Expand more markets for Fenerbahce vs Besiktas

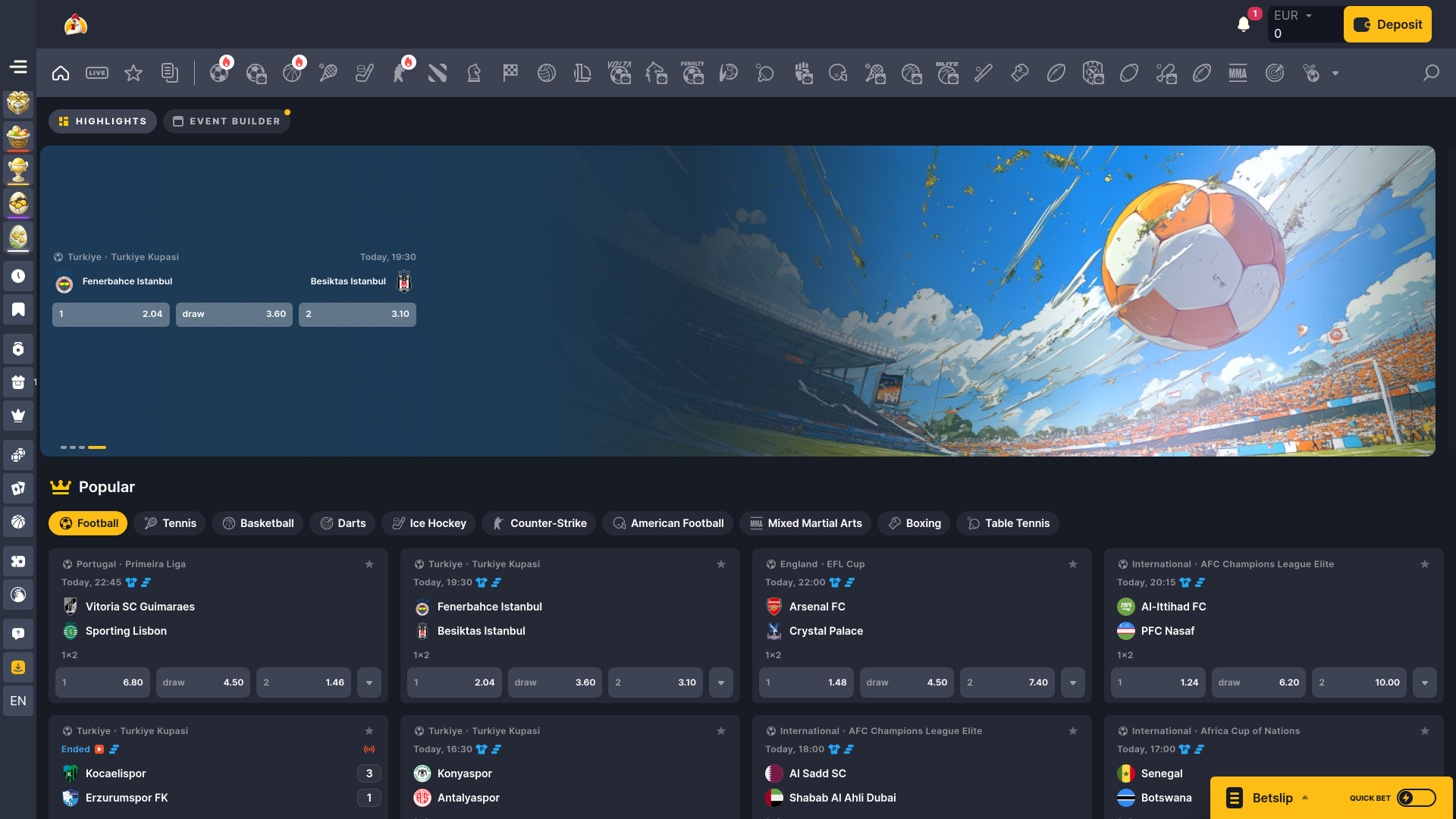pyautogui.click(x=721, y=682)
